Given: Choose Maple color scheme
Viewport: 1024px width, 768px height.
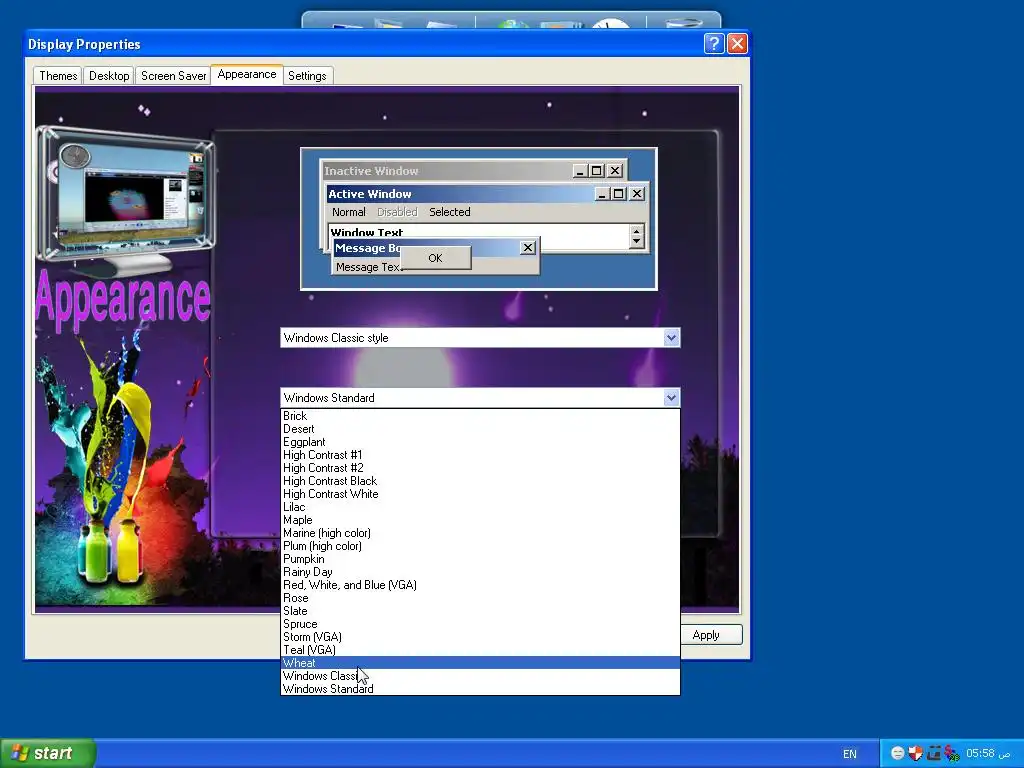Looking at the screenshot, I should point(480,520).
